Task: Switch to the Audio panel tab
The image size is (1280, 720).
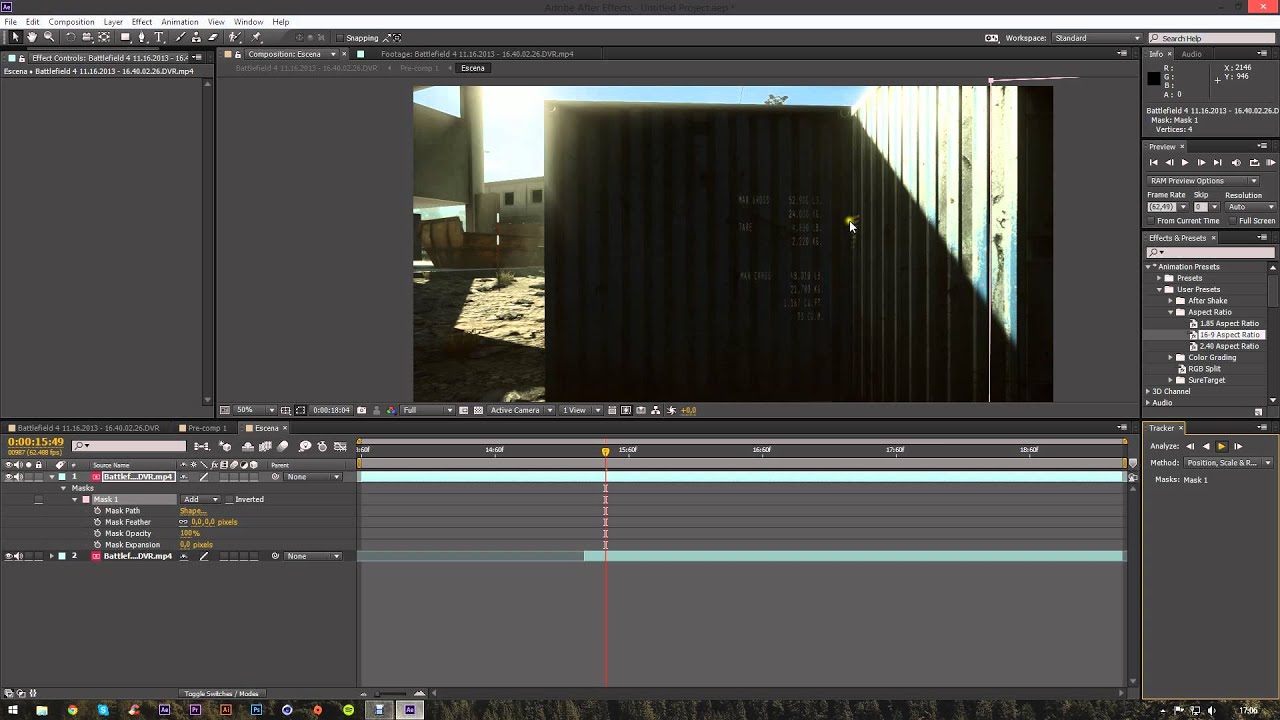Action: click(x=1192, y=54)
